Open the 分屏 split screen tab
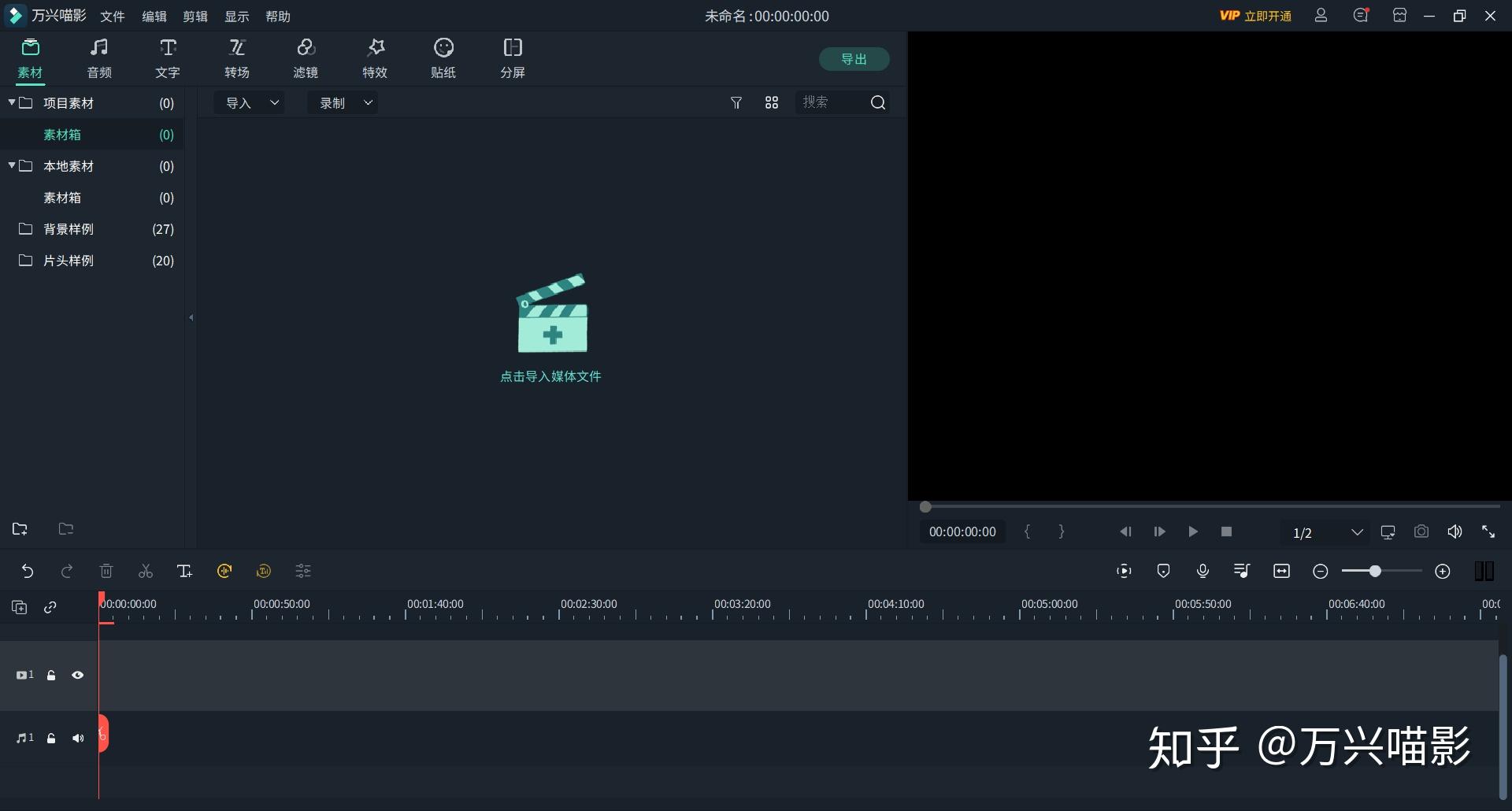 tap(513, 59)
